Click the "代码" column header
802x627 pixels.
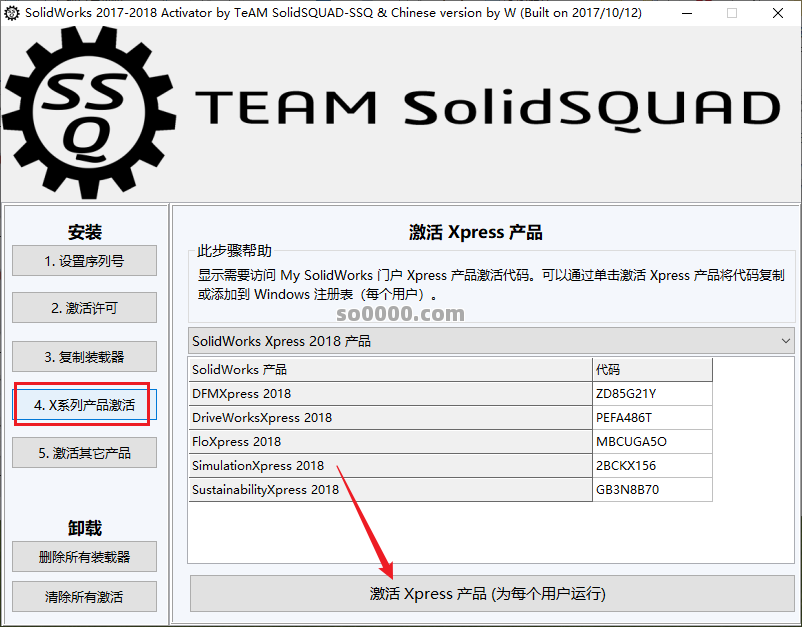click(652, 369)
